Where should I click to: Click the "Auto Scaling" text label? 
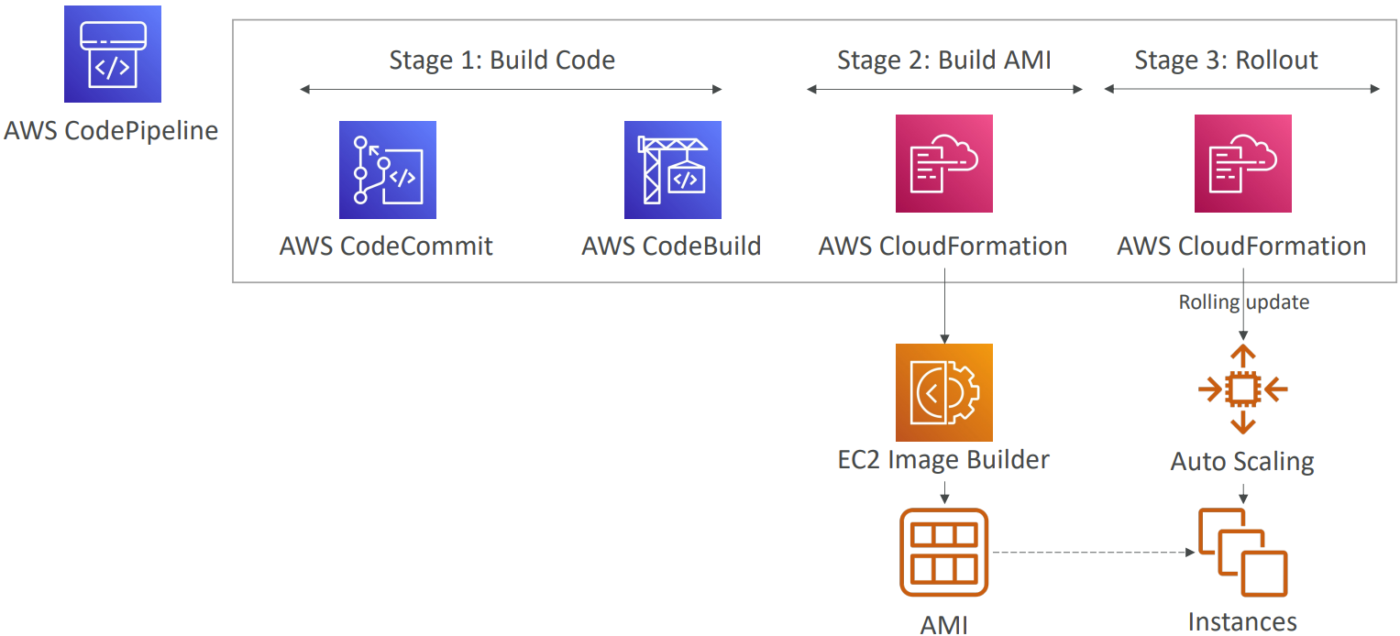[x=1242, y=462]
